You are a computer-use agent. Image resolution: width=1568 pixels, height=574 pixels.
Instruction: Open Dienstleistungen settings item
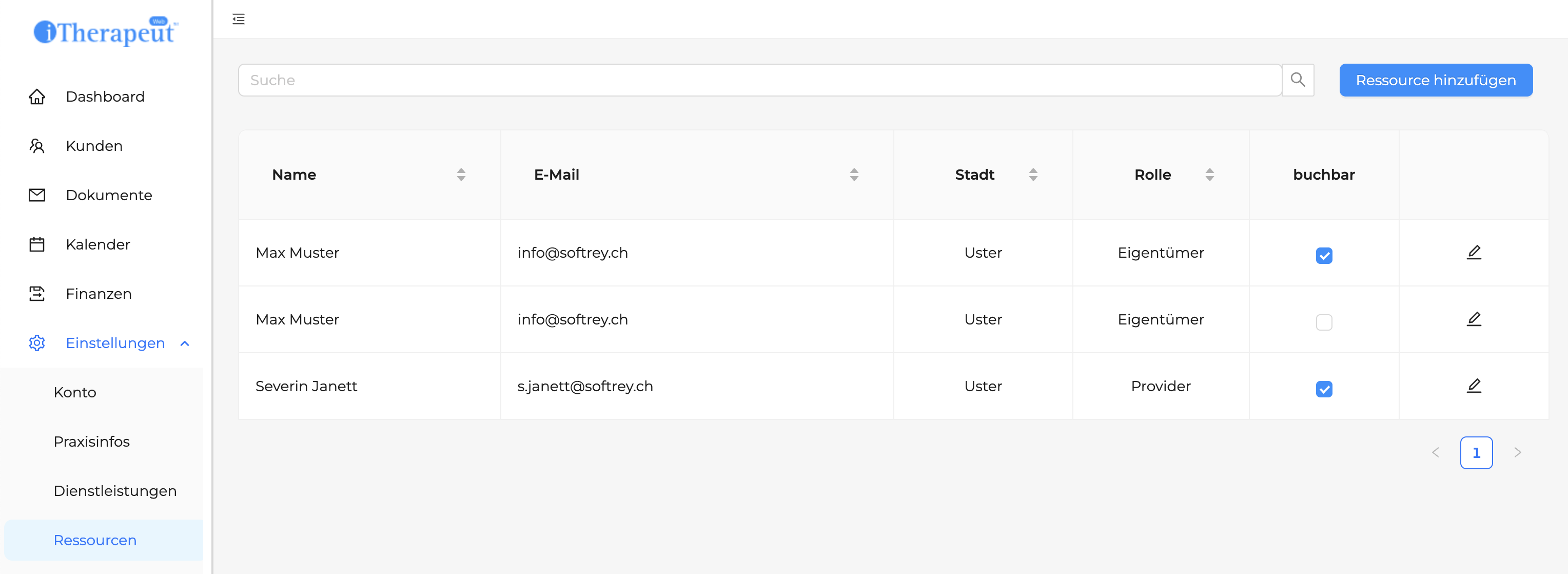click(x=114, y=491)
